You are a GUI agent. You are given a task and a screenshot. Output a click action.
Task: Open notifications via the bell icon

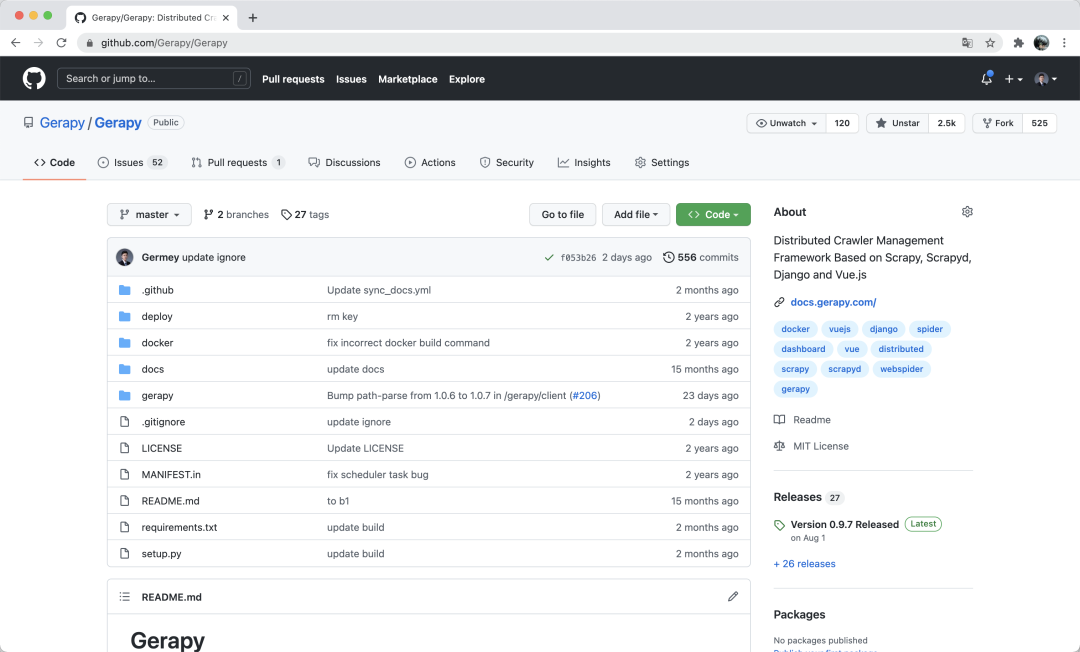985,78
